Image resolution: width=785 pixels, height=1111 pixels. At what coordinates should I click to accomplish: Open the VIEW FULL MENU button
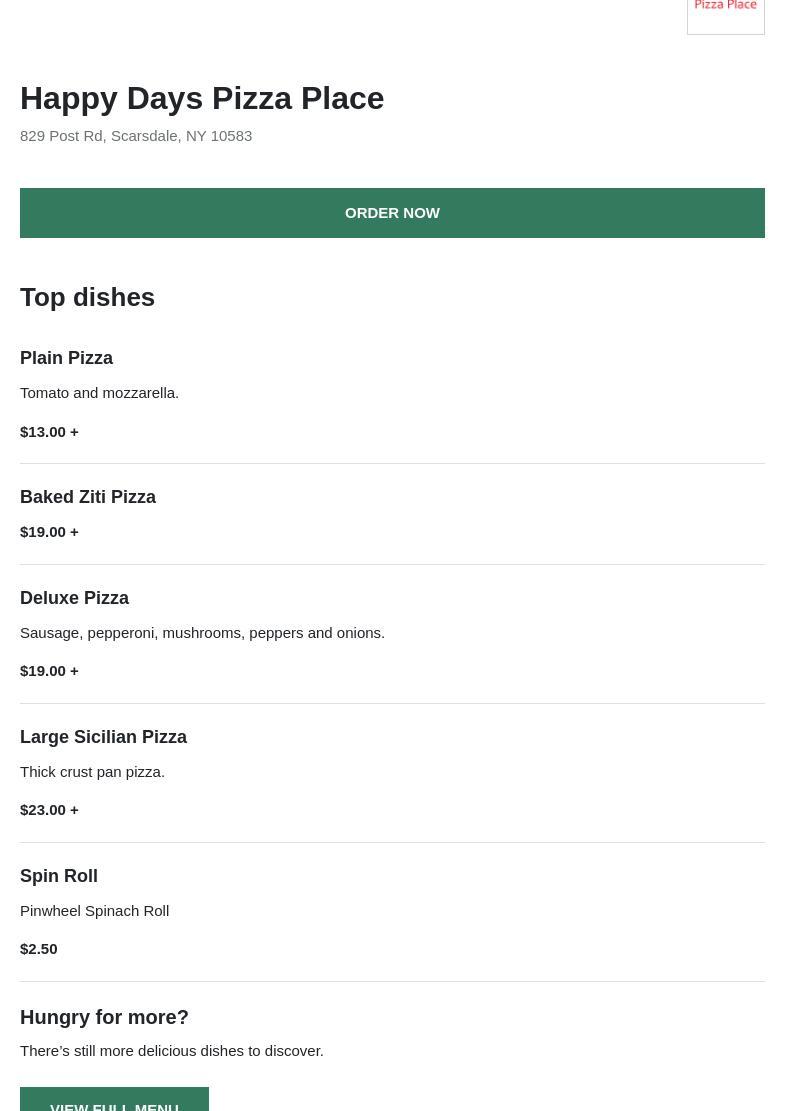click(114, 1102)
